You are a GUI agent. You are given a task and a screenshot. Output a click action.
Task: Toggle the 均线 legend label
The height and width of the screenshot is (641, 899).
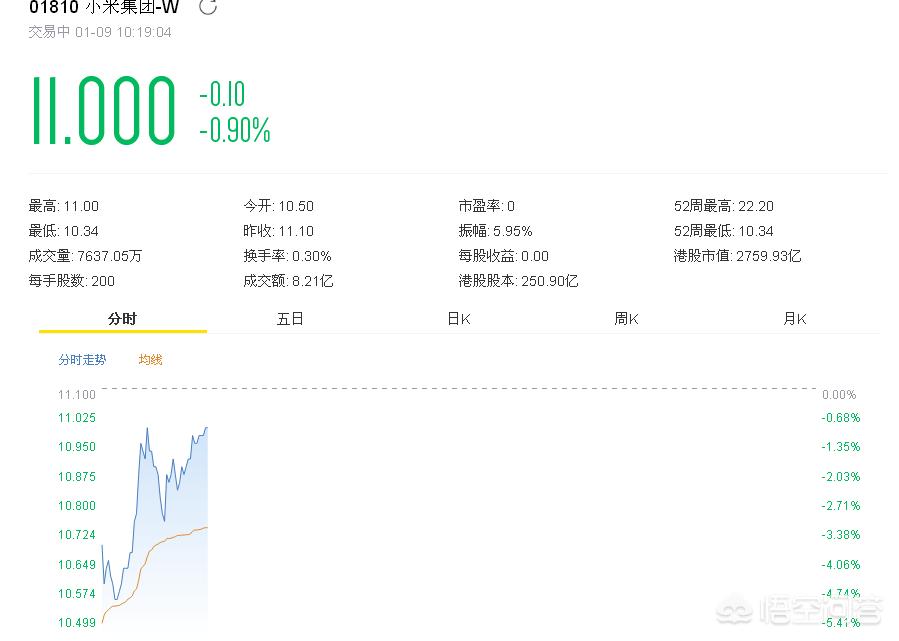(x=150, y=359)
